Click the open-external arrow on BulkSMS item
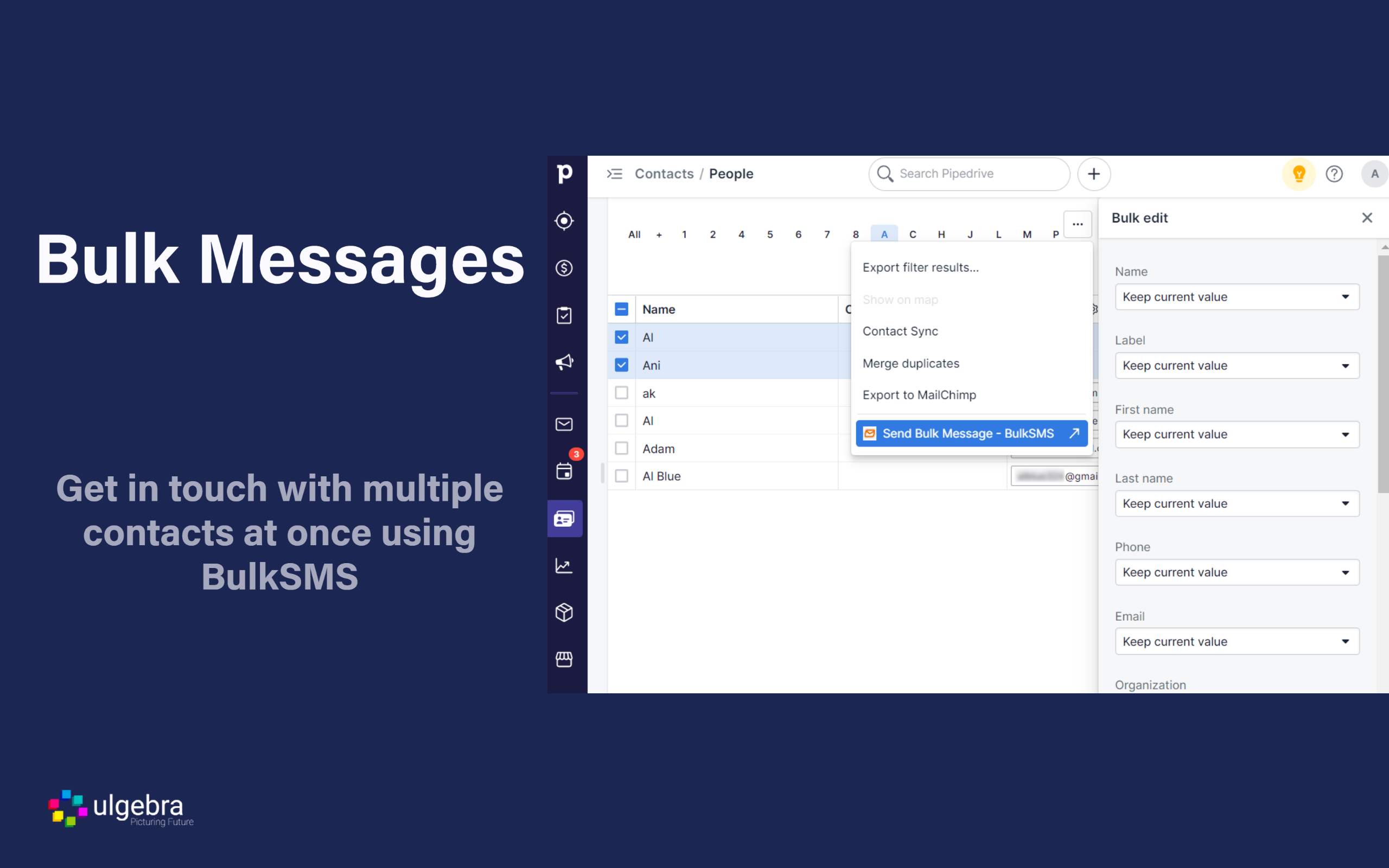This screenshot has width=1389, height=868. click(1074, 433)
